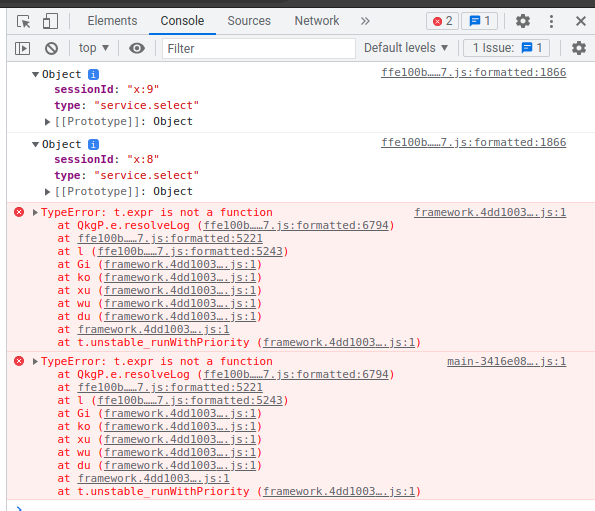The width and height of the screenshot is (595, 511).
Task: Click info icon beside second Object
Action: (93, 145)
